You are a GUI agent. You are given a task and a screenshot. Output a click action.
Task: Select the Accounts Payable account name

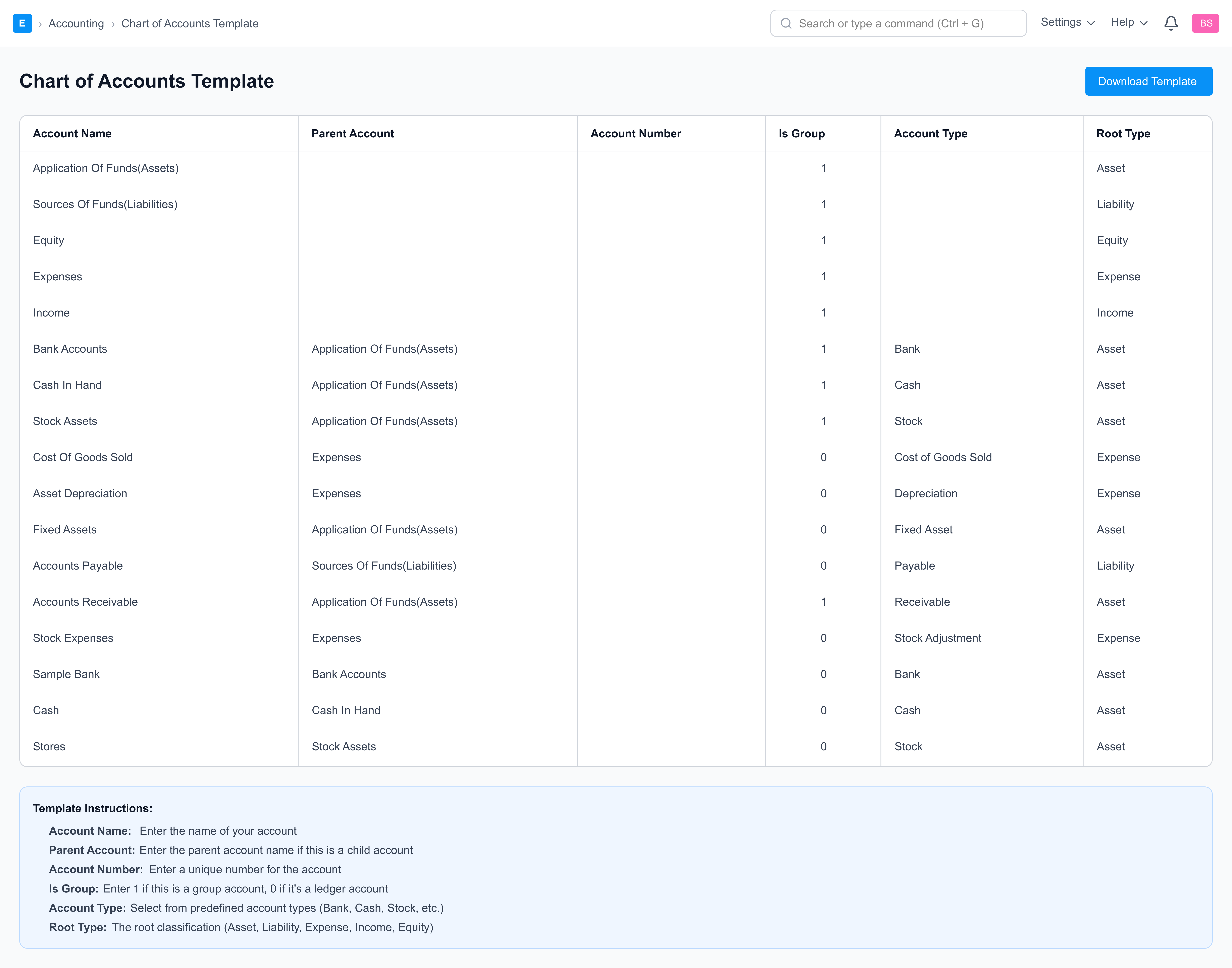(x=78, y=566)
